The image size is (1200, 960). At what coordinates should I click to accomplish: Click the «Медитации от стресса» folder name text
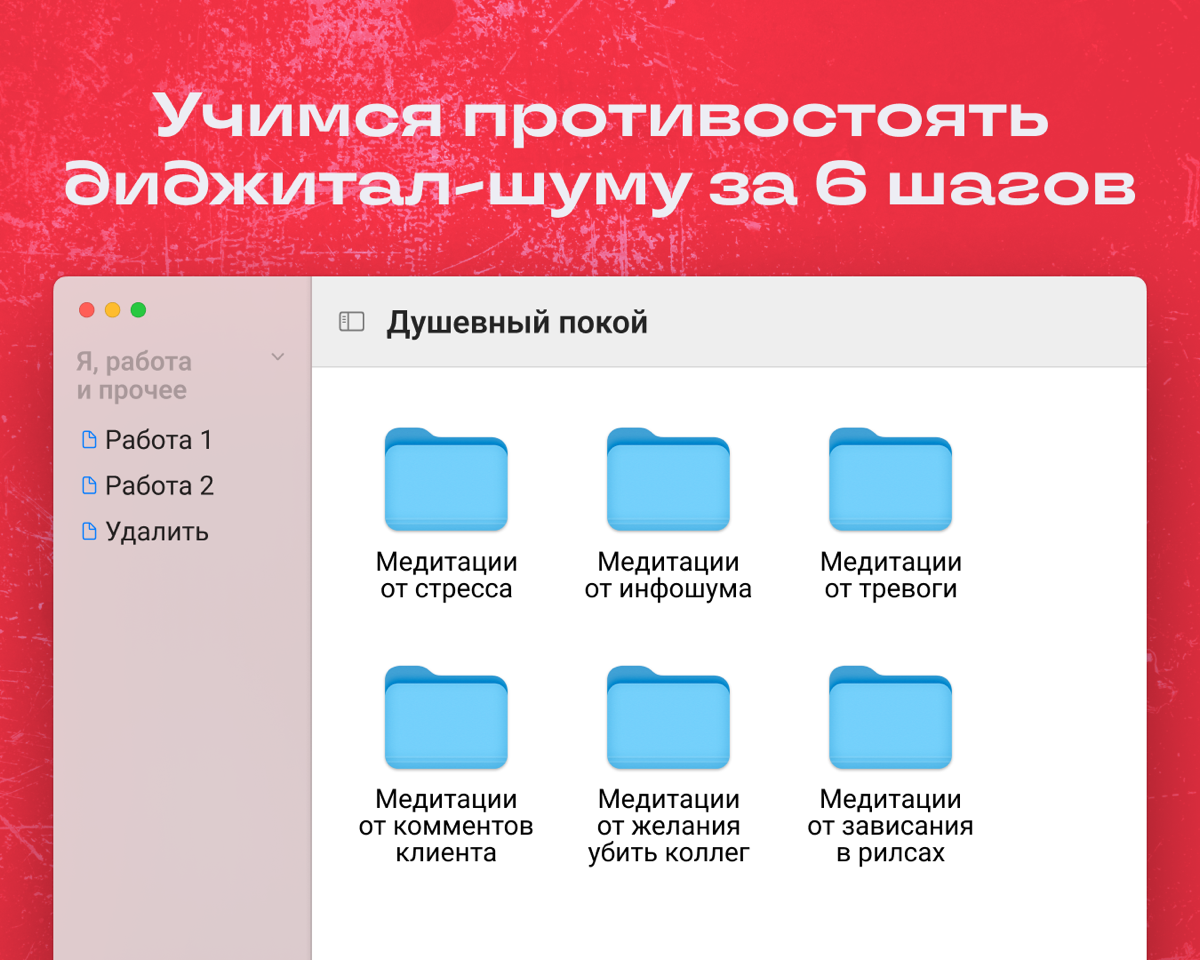[446, 576]
